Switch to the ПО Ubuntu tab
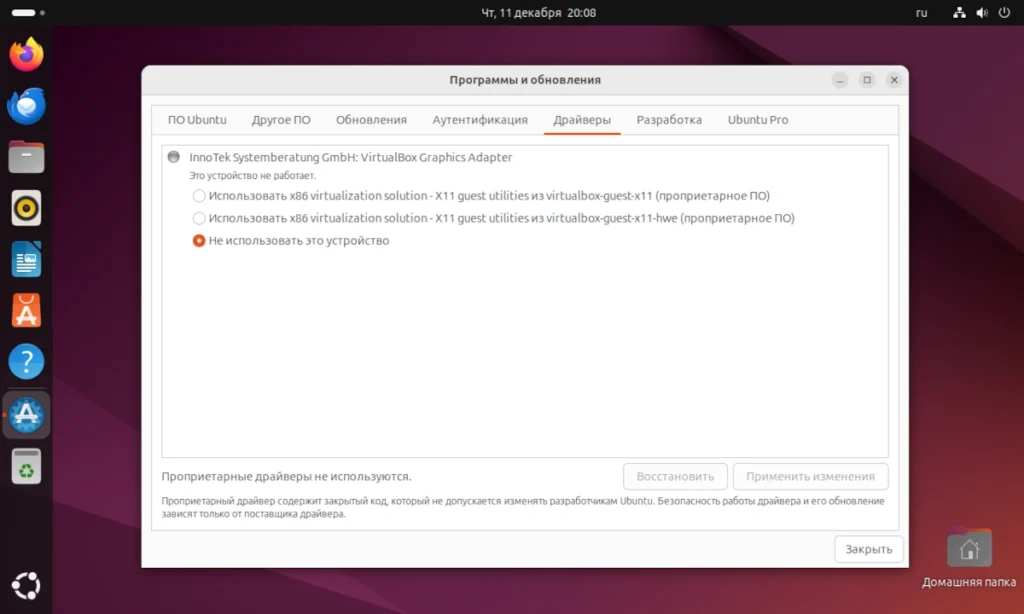 (x=197, y=120)
